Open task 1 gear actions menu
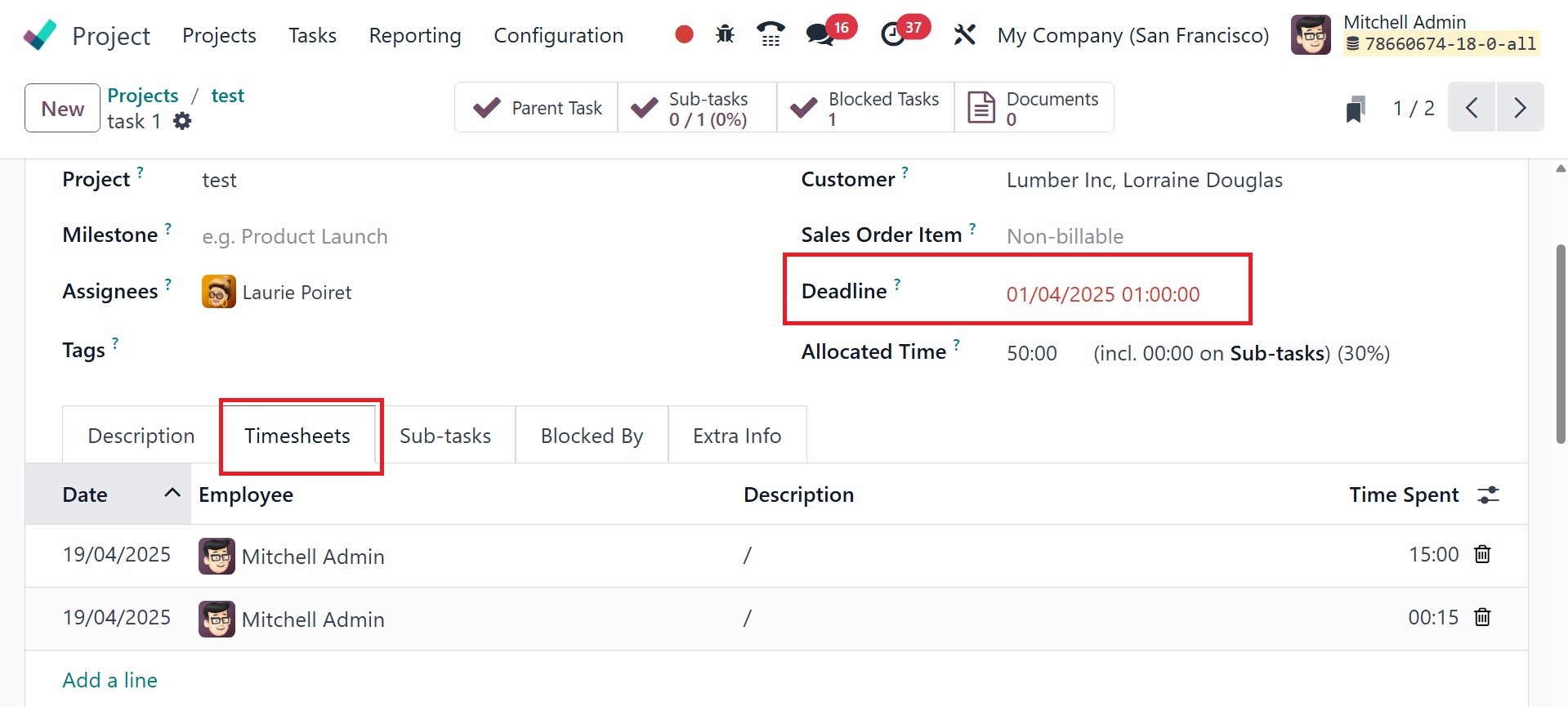Image resolution: width=1568 pixels, height=707 pixels. pyautogui.click(x=182, y=122)
